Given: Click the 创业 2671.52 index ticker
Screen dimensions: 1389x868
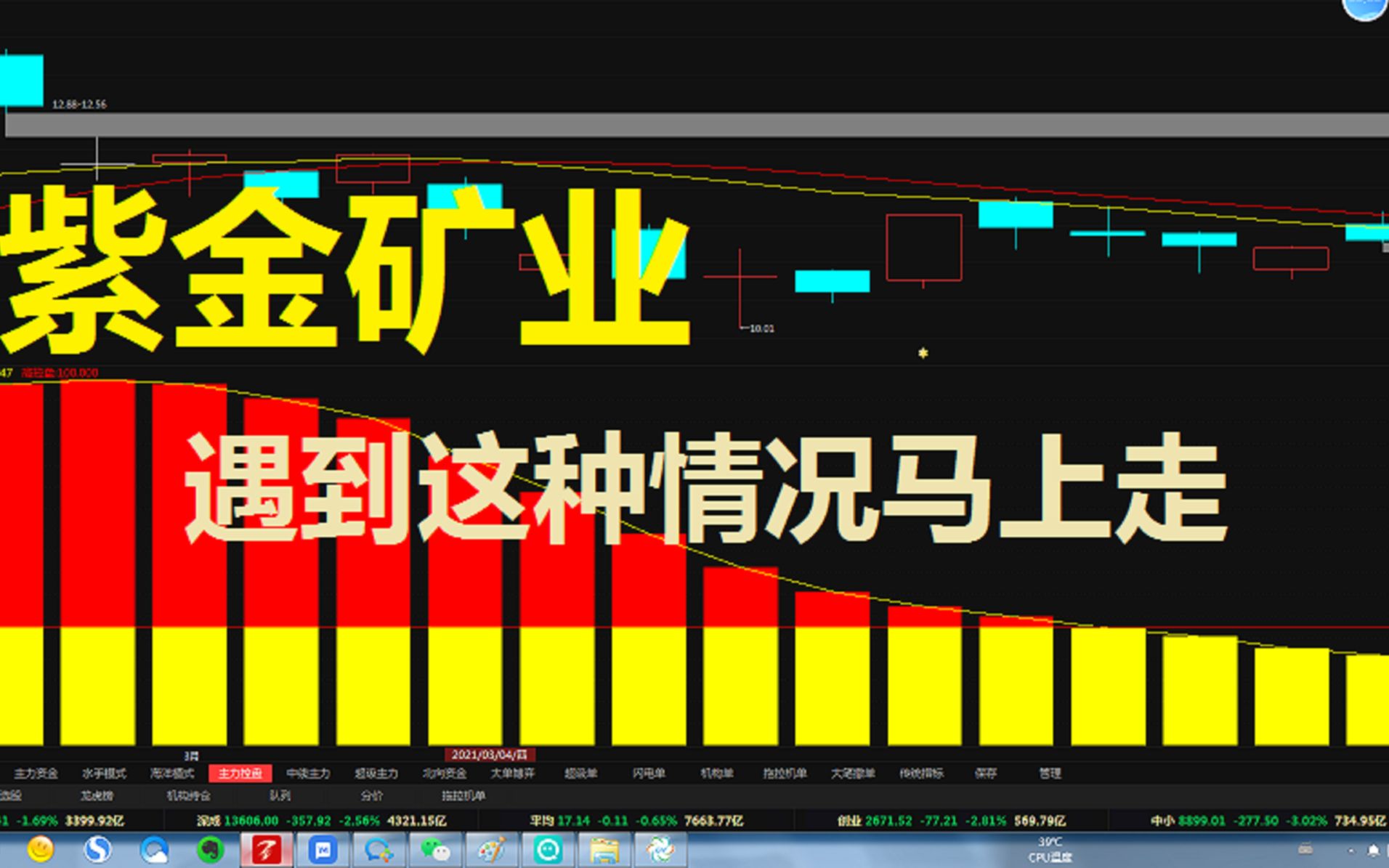Looking at the screenshot, I should click(x=951, y=821).
